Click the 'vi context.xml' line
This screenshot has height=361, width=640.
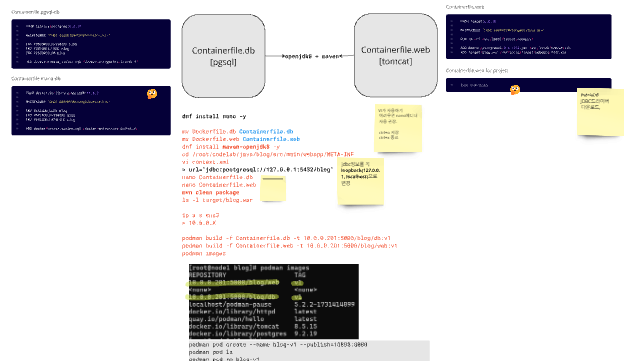tap(205, 162)
